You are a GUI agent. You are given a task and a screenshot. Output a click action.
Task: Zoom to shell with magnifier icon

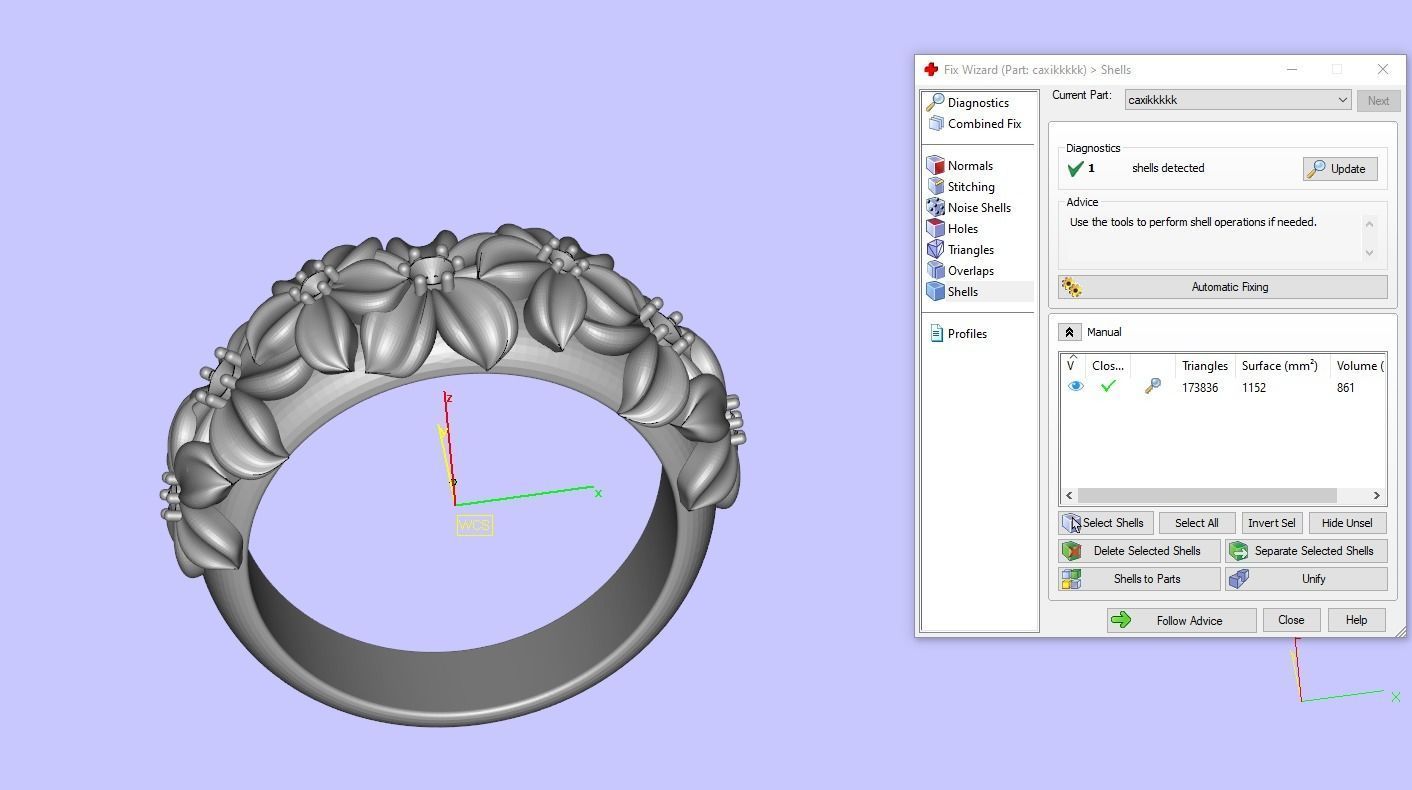[x=1153, y=387]
